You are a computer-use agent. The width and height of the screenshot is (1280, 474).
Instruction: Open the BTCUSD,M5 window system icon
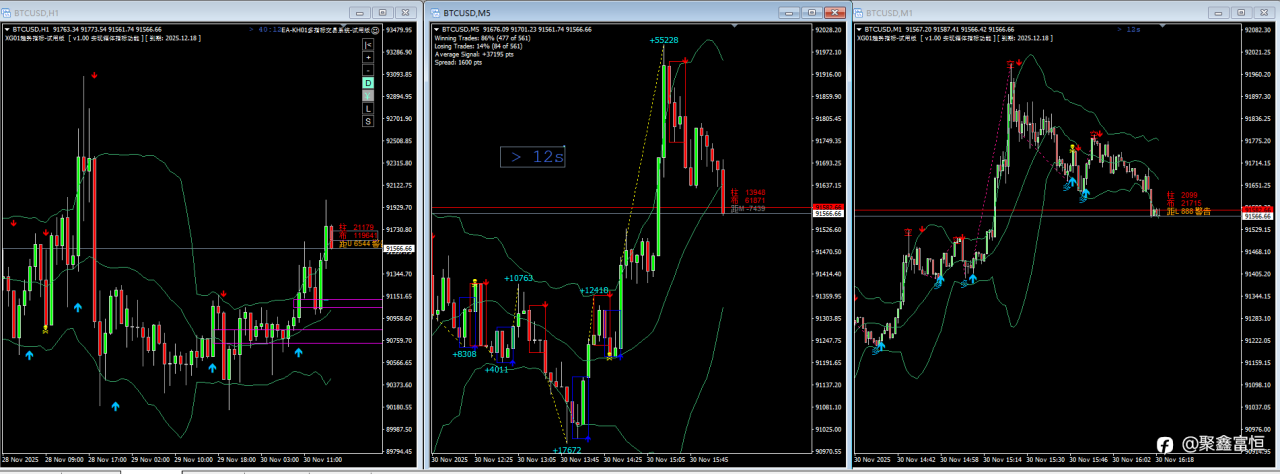click(437, 12)
